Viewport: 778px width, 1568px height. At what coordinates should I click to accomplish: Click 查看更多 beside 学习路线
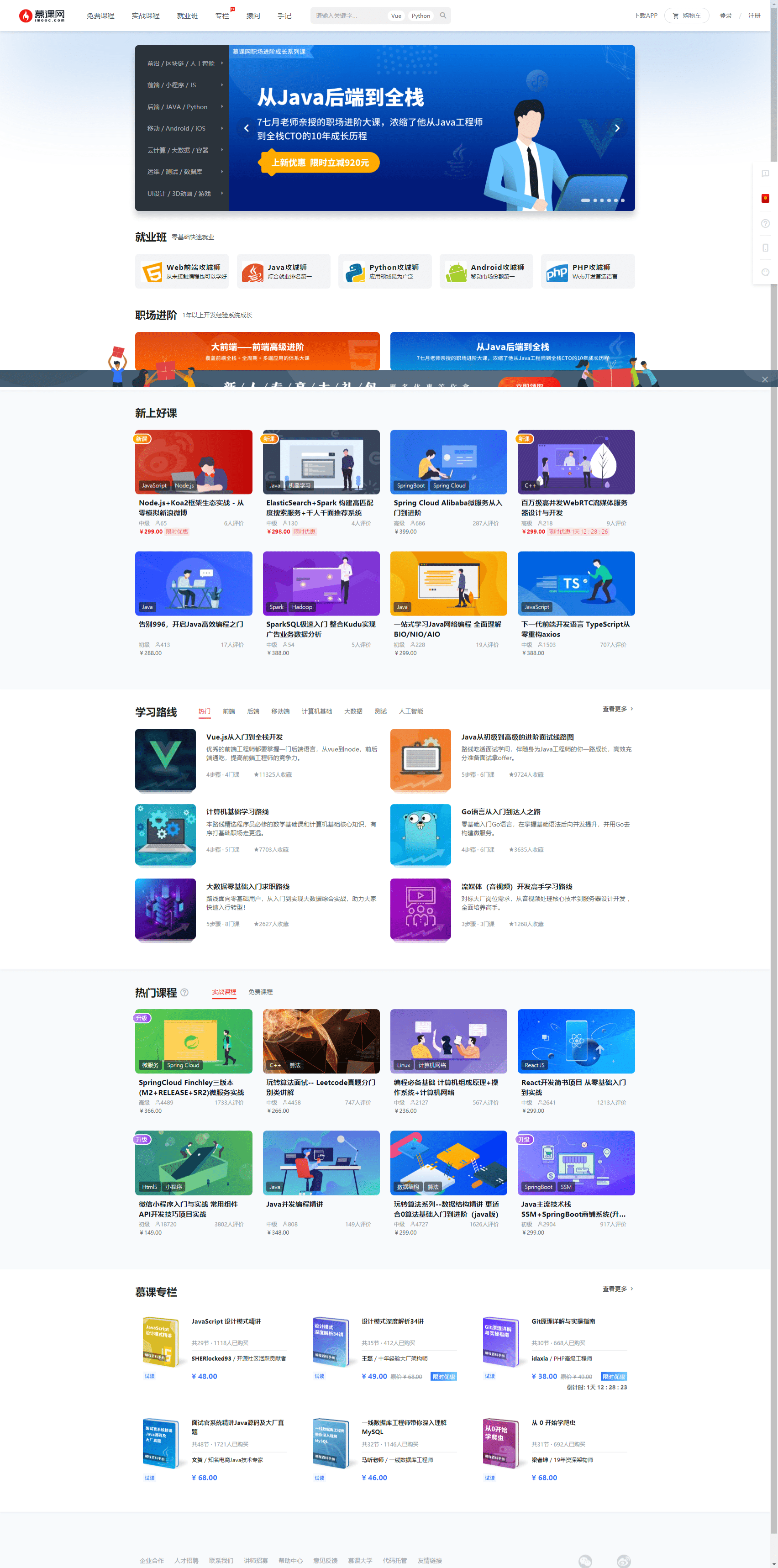point(617,709)
